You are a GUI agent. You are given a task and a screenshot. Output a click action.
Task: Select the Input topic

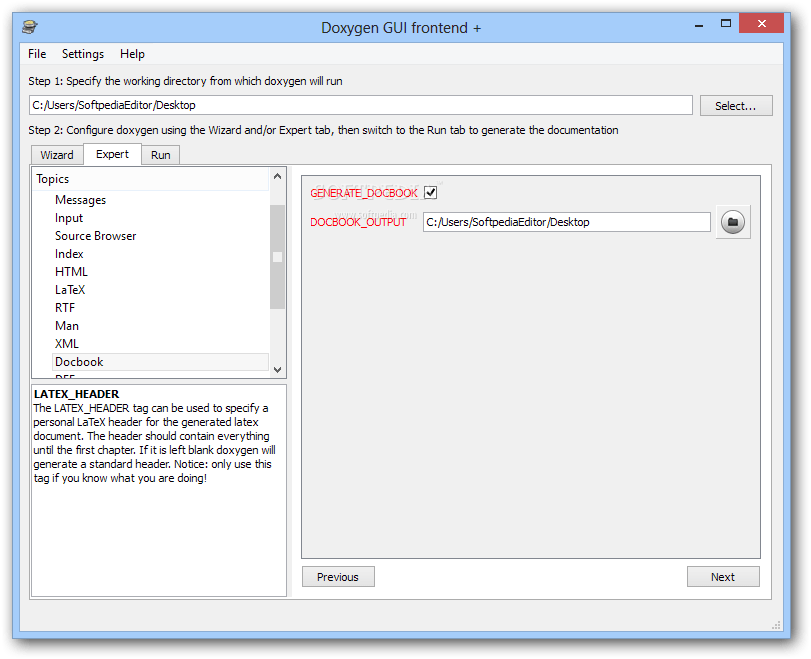[69, 218]
